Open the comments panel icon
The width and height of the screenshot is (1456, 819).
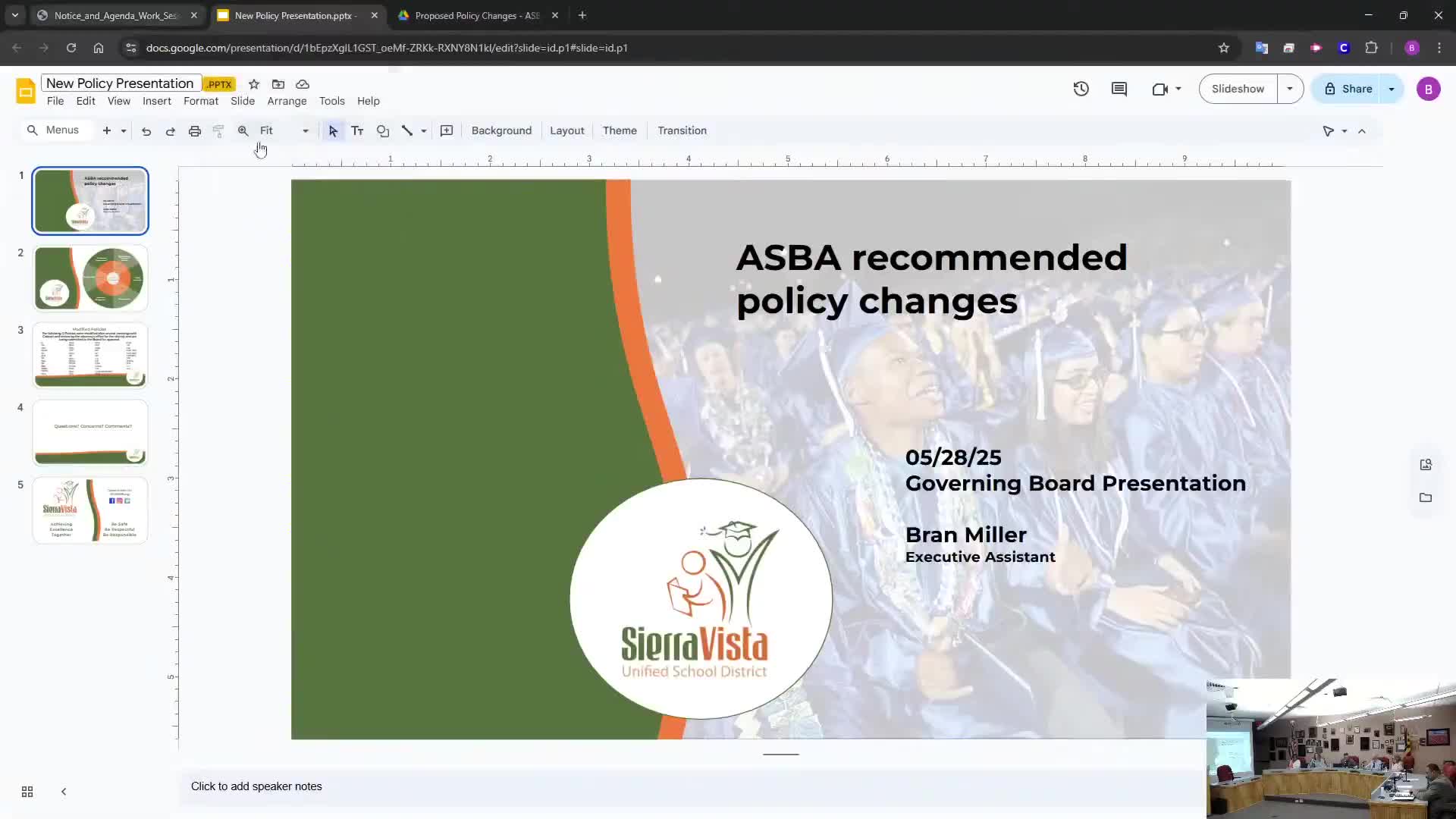(x=1119, y=89)
